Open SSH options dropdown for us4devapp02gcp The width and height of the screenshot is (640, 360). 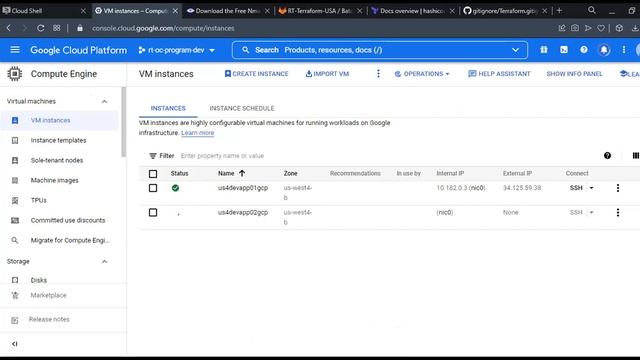pos(591,212)
